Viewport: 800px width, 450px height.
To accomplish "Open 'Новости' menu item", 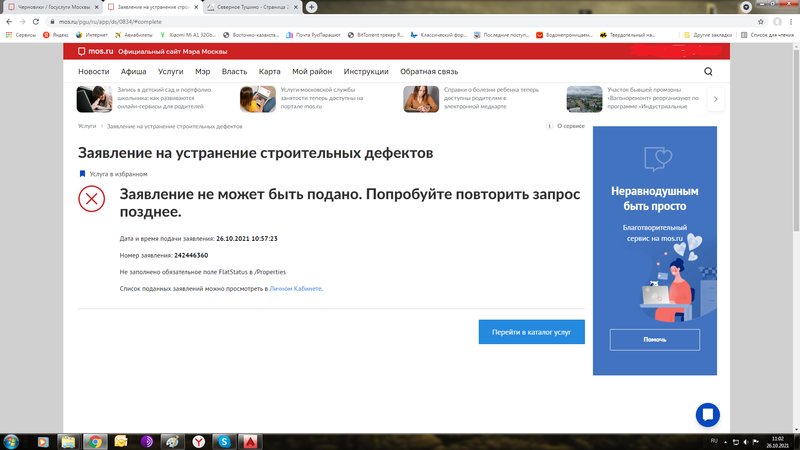I will (93, 71).
